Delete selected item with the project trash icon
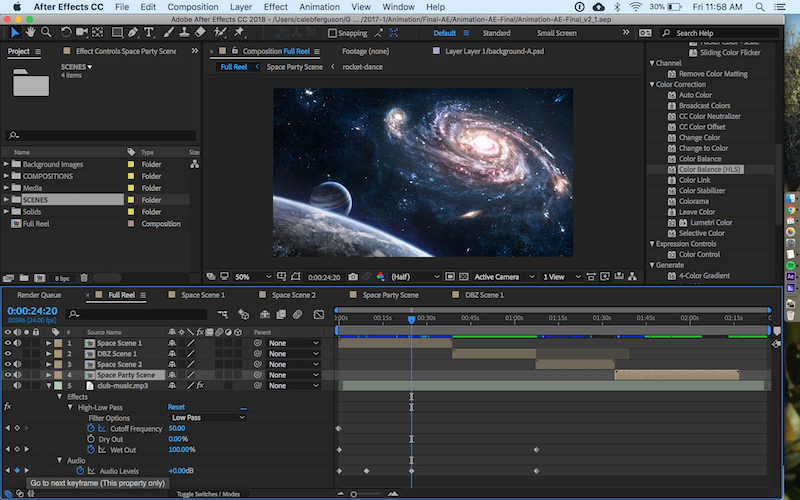The image size is (800, 500). click(84, 277)
